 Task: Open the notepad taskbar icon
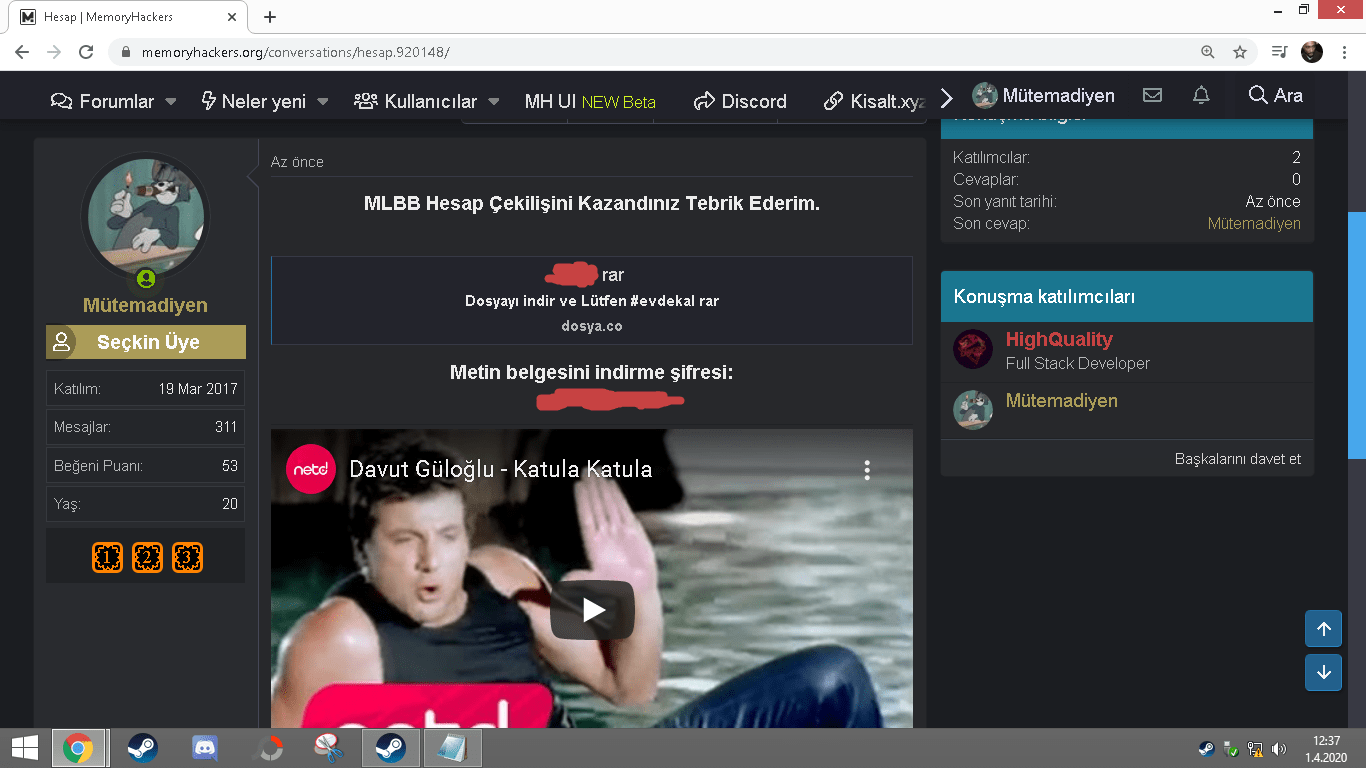click(453, 748)
